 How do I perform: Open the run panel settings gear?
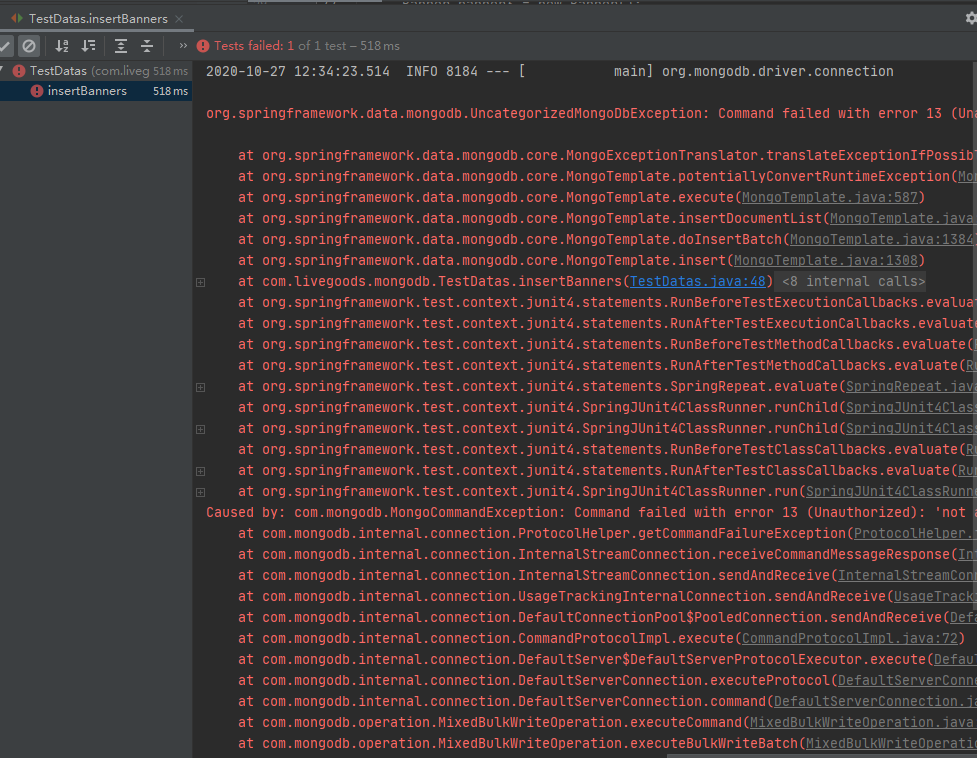coord(971,18)
